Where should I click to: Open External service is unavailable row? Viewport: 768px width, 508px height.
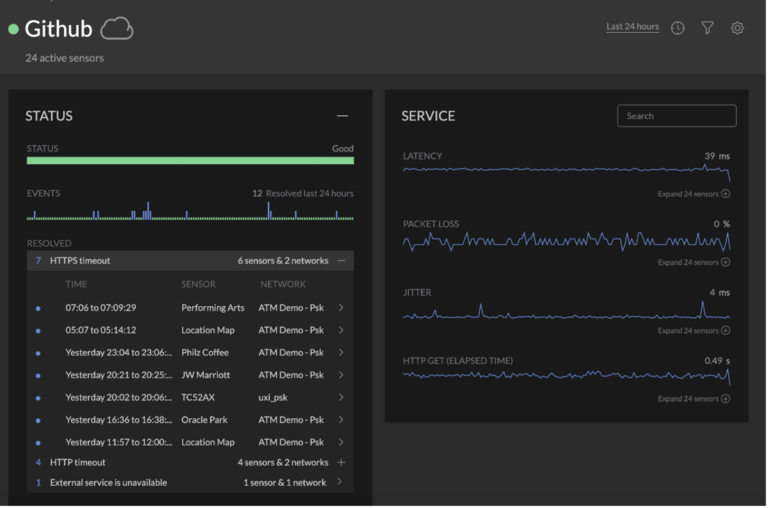point(190,482)
